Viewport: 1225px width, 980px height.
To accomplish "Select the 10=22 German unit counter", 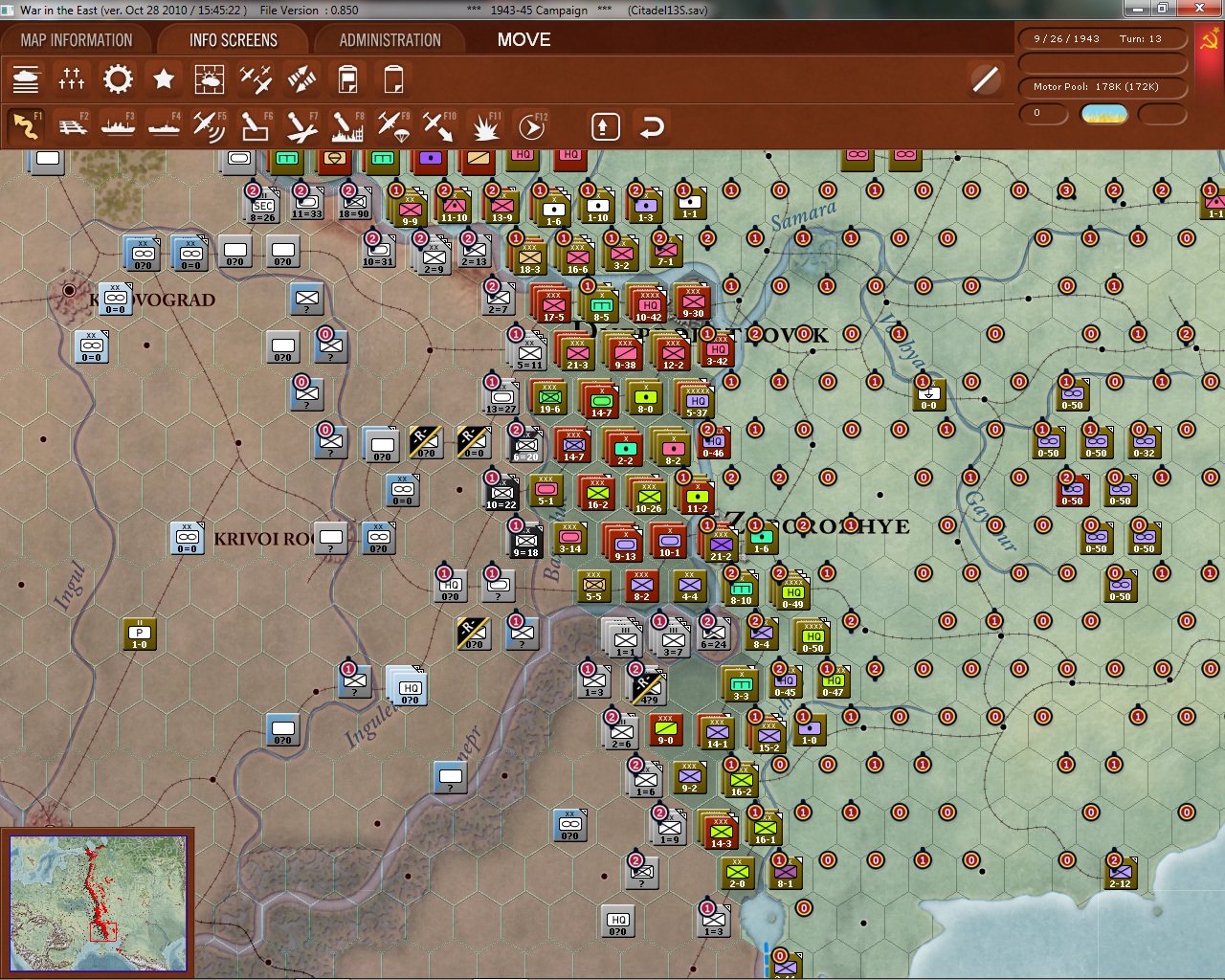I will [x=501, y=492].
